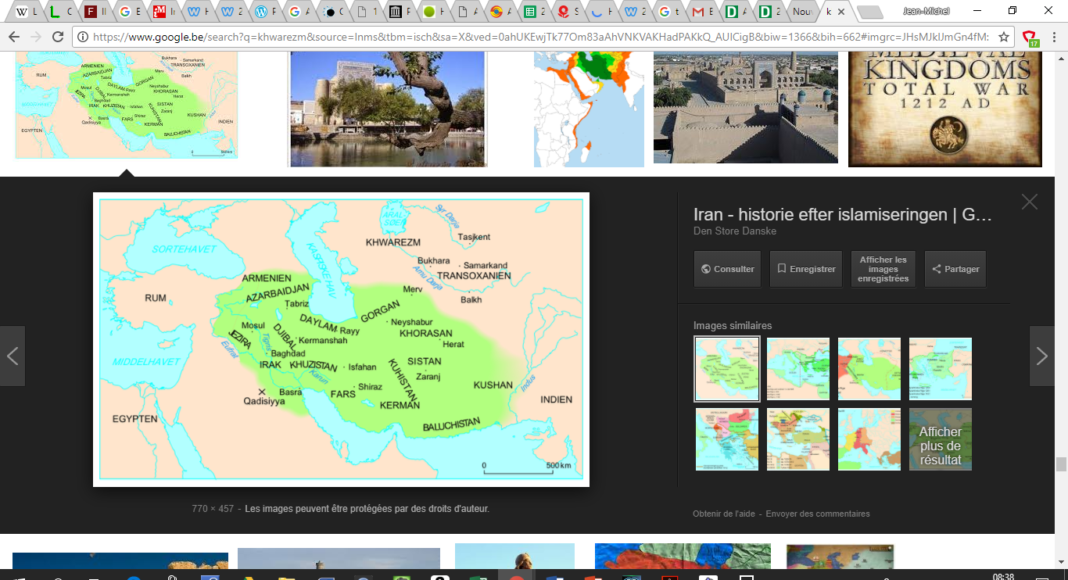Click the Consulter button

click(727, 269)
